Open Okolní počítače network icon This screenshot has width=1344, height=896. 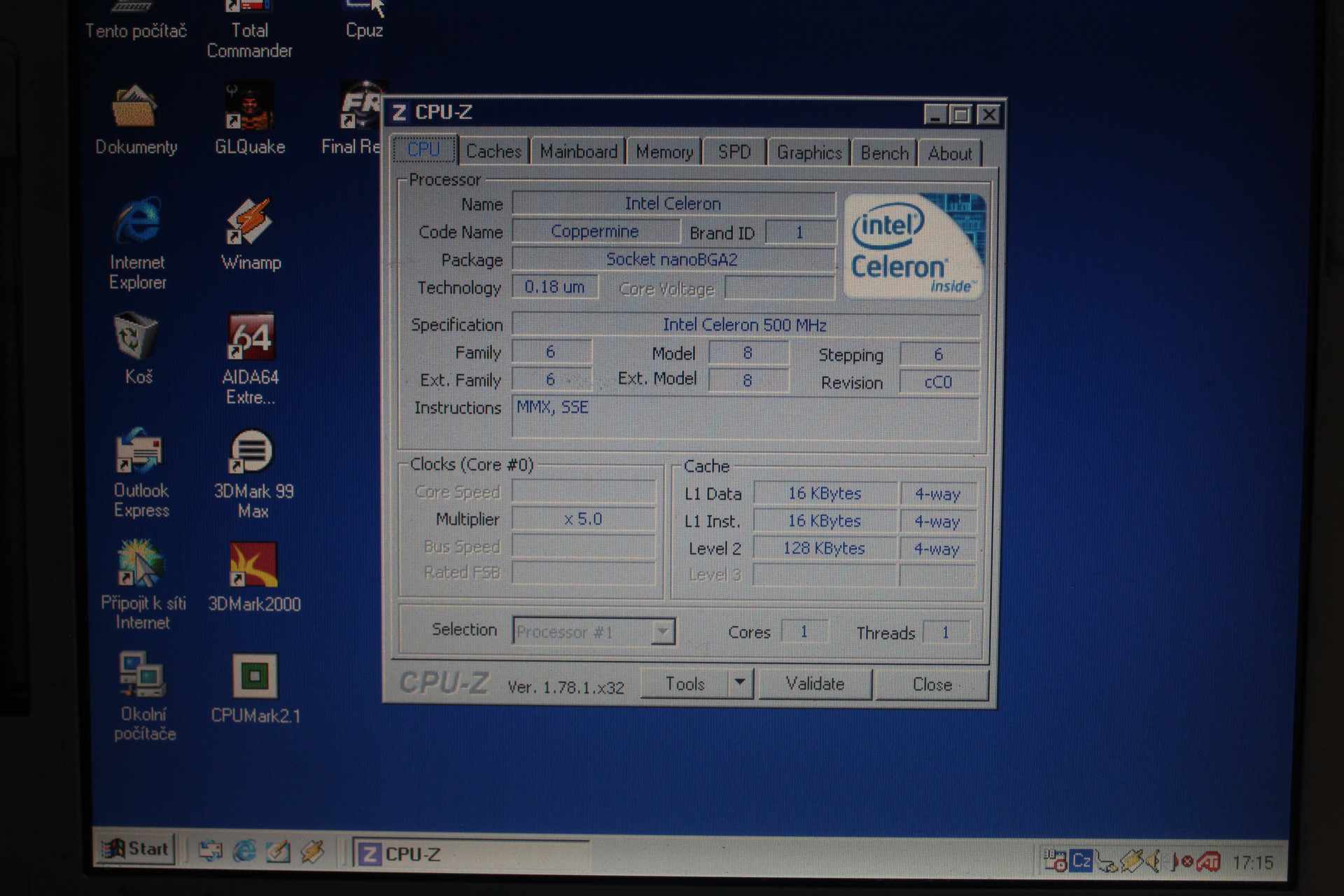[x=144, y=696]
